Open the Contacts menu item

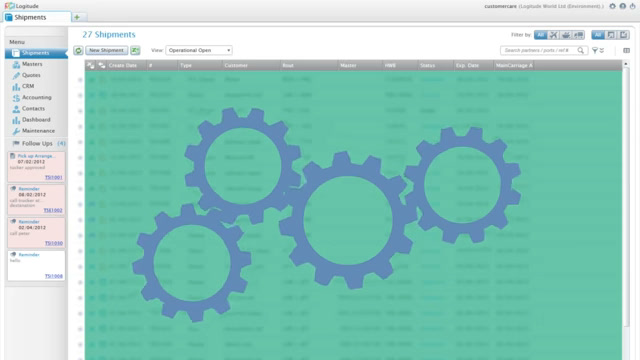pyautogui.click(x=33, y=109)
